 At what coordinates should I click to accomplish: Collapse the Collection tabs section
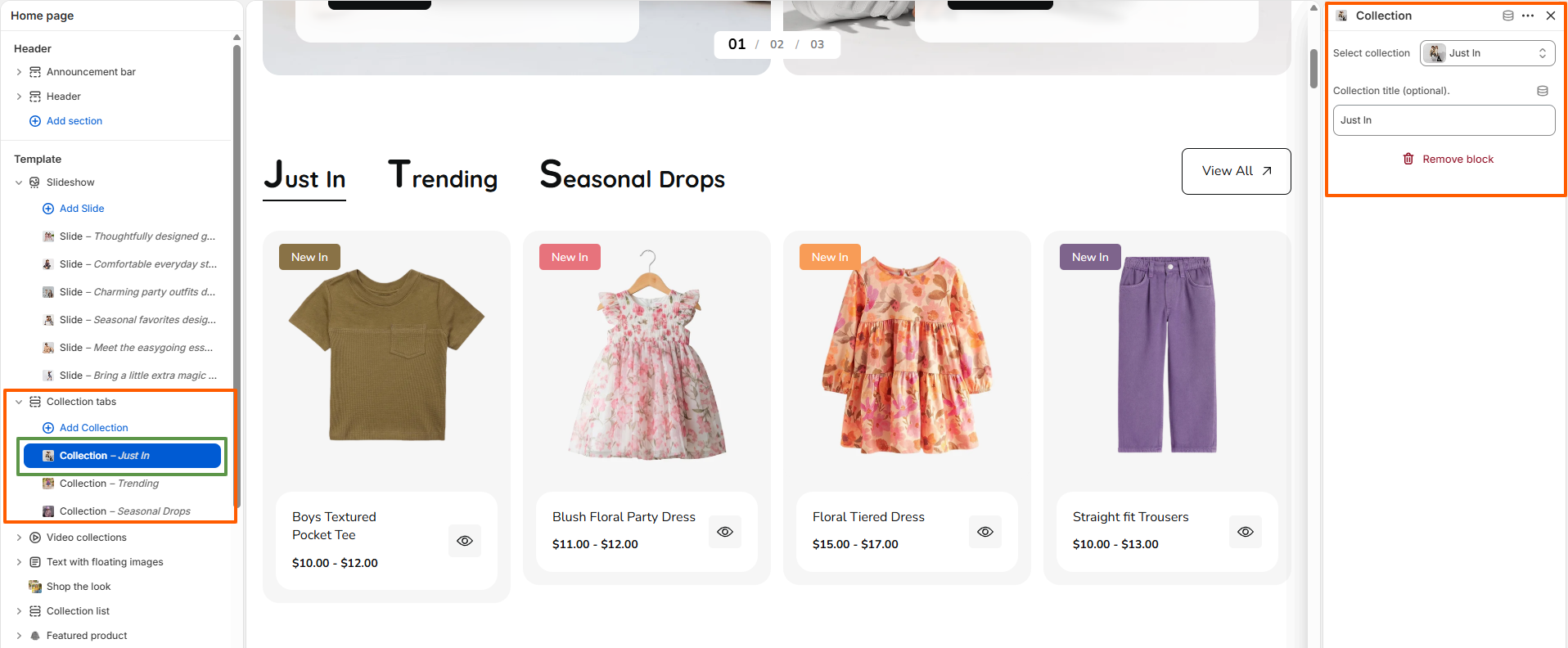tap(19, 402)
